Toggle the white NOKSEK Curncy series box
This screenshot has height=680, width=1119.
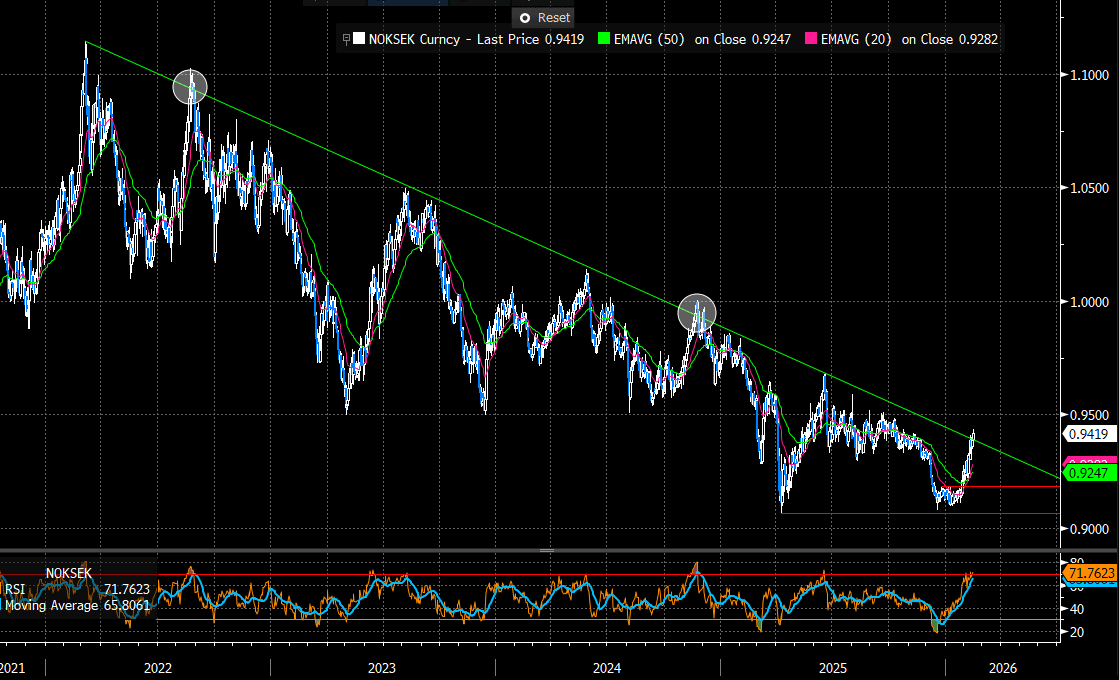tap(356, 39)
